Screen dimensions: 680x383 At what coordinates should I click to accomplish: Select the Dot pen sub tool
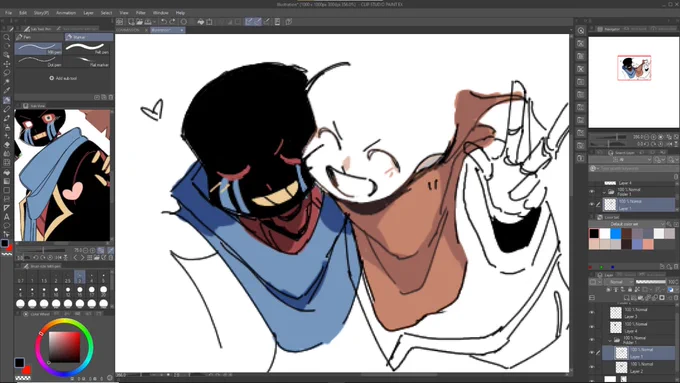(x=39, y=62)
